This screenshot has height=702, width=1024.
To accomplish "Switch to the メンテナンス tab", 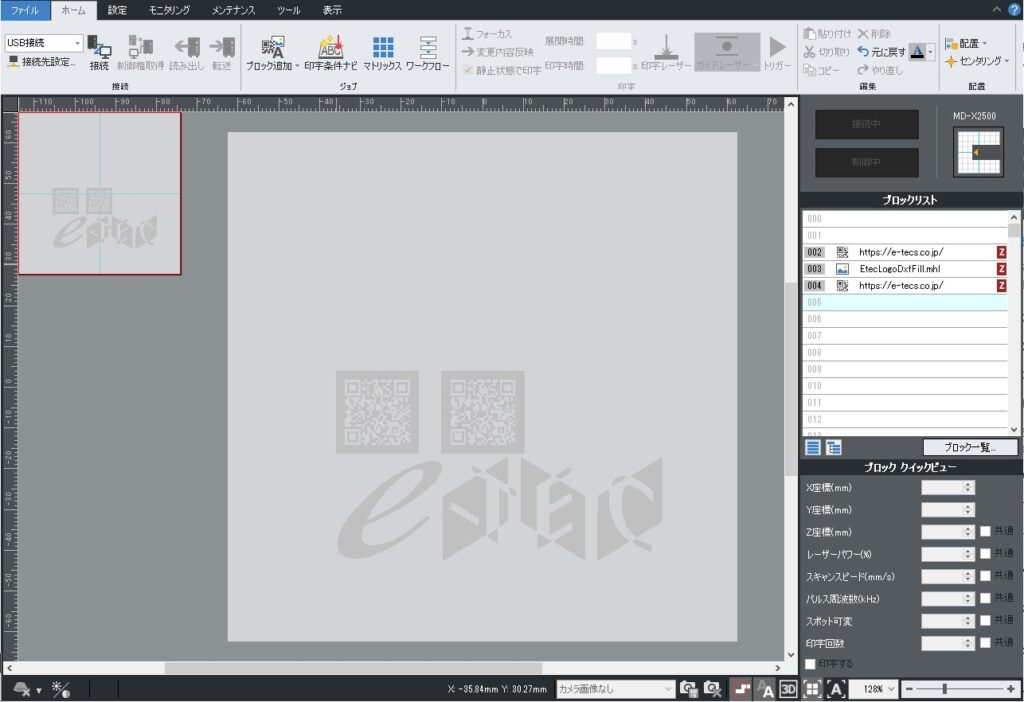I will click(x=233, y=10).
